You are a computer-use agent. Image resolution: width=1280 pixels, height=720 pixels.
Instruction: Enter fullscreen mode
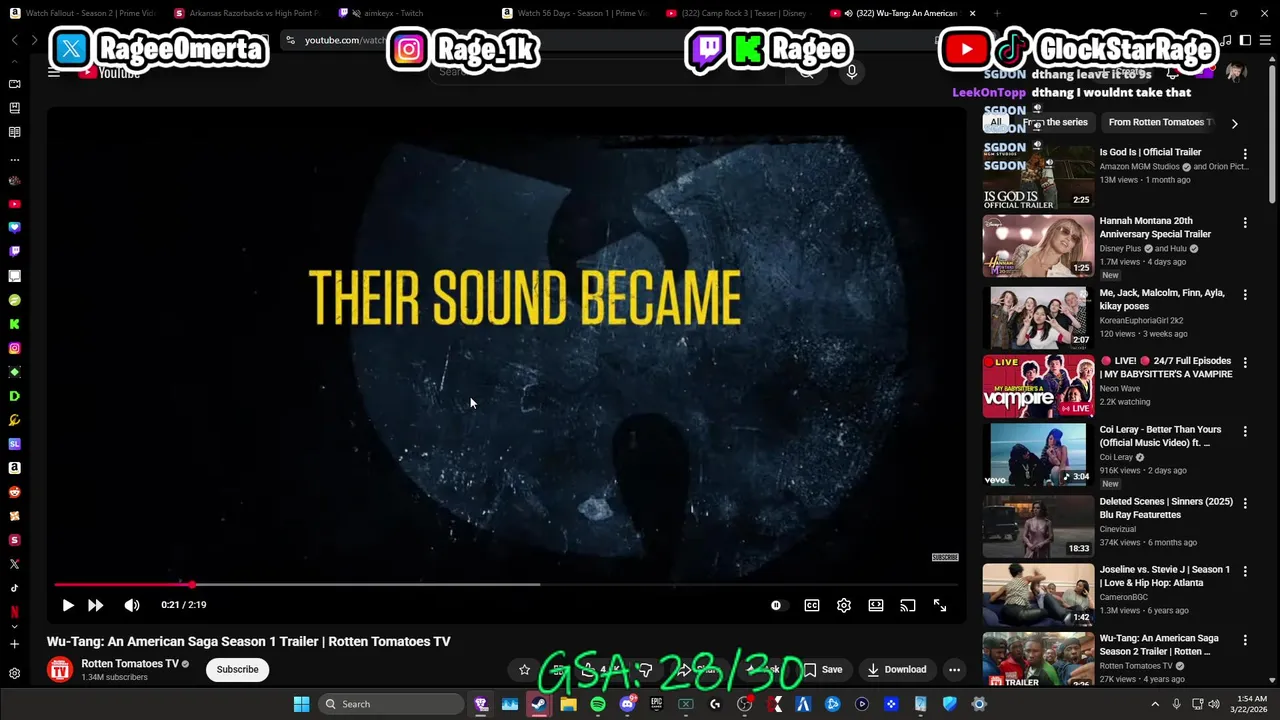940,605
